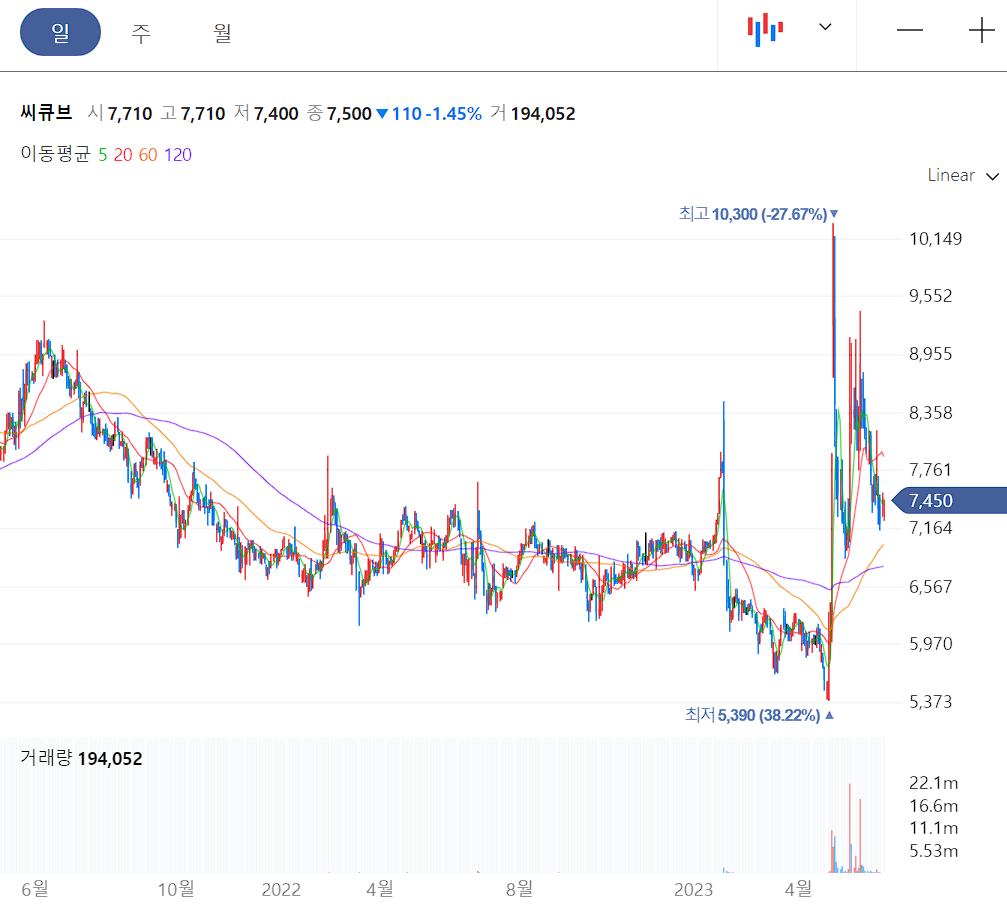Image resolution: width=1007 pixels, height=910 pixels.
Task: Toggle the 120-day moving average
Action: tap(178, 155)
